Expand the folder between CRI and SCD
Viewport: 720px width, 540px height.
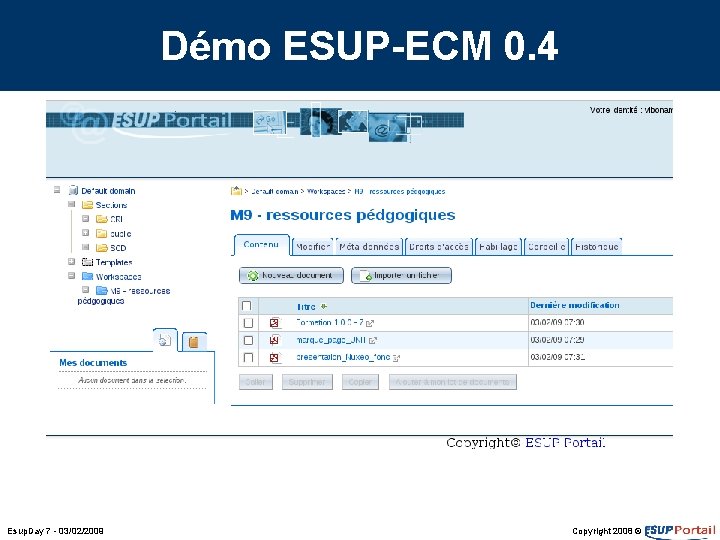pyautogui.click(x=85, y=233)
